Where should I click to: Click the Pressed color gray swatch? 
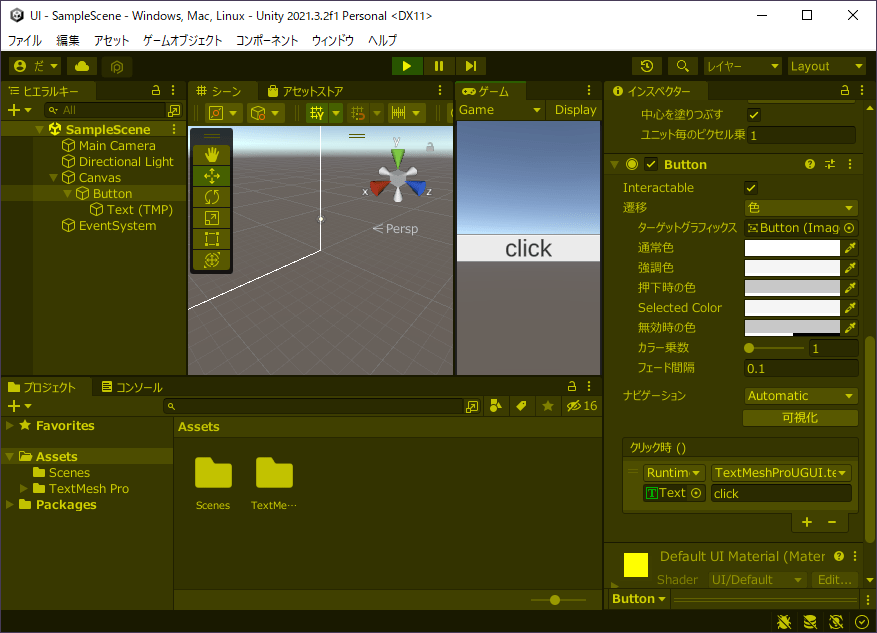(792, 288)
